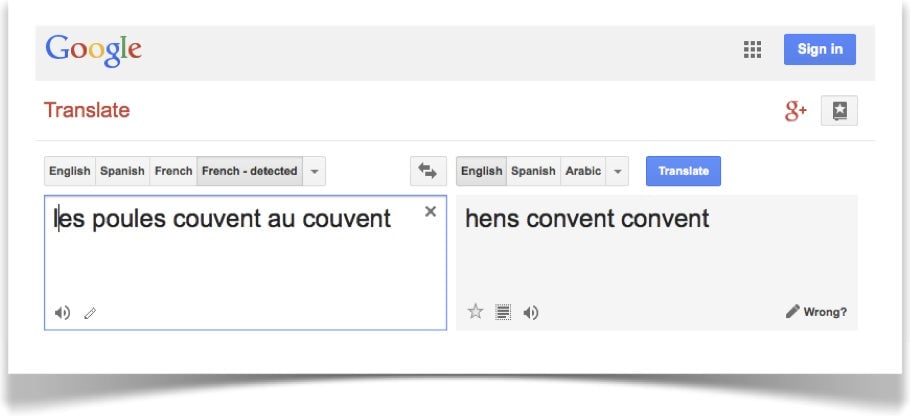Clear the source text with X

(430, 211)
